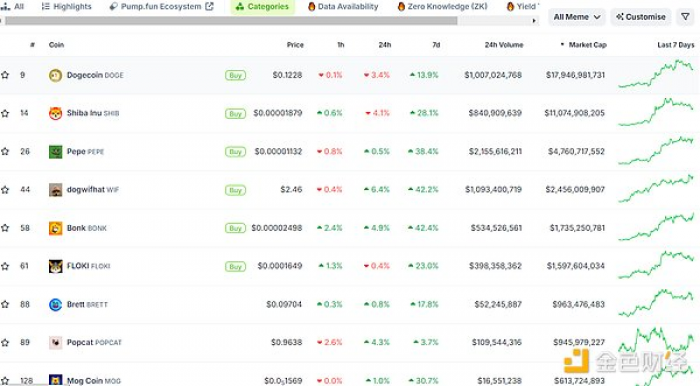Screen dimensions: 700x386
Task: Buy dogwifhat using its Buy button
Action: click(235, 190)
